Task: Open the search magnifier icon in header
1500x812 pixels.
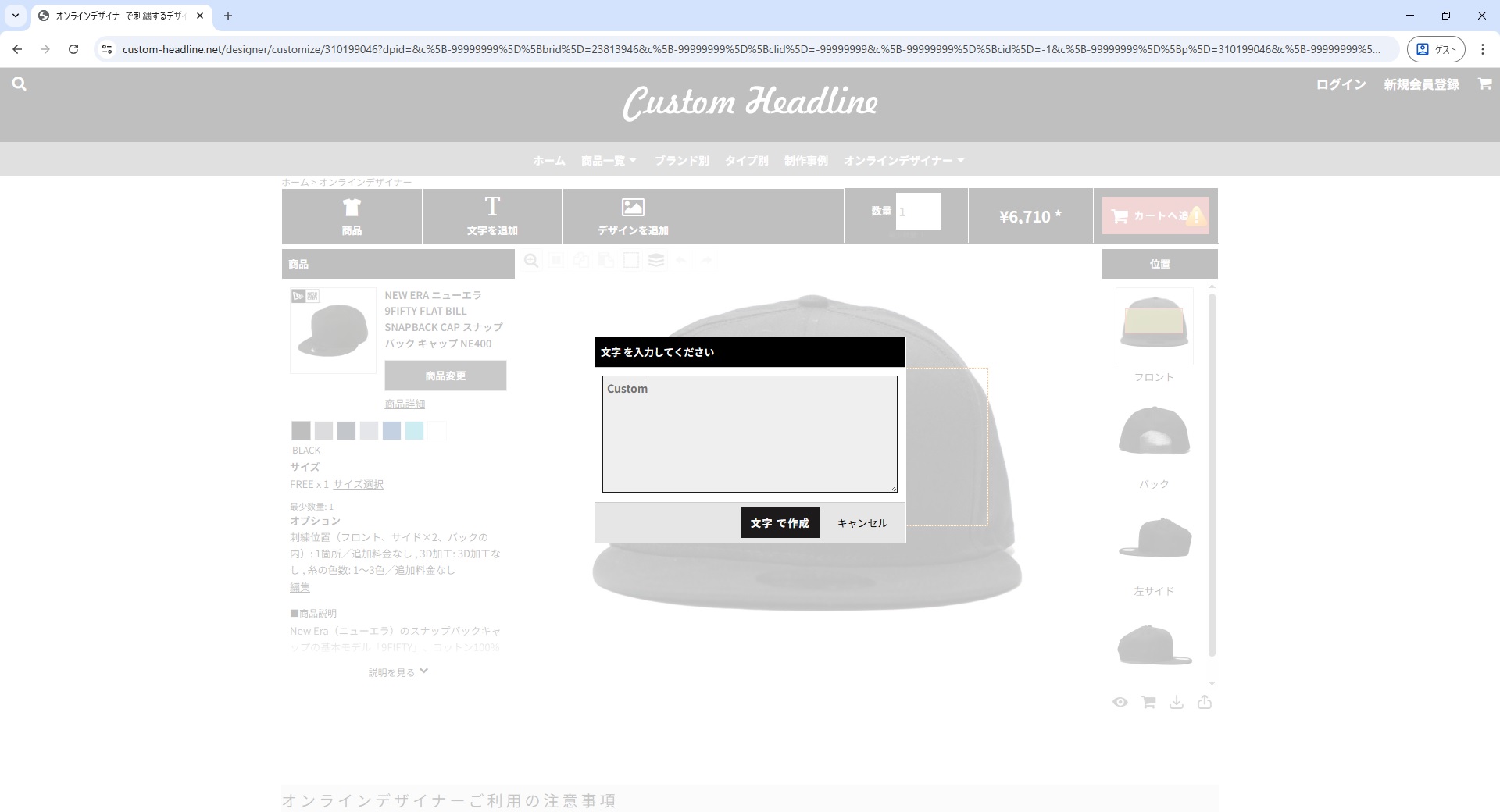Action: click(x=20, y=84)
